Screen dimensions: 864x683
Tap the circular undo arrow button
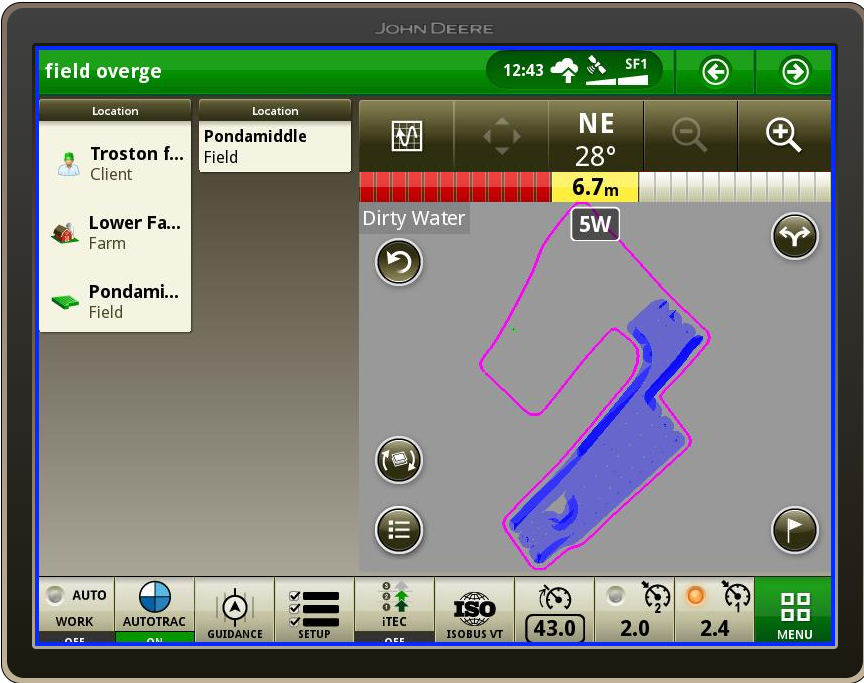[x=398, y=262]
